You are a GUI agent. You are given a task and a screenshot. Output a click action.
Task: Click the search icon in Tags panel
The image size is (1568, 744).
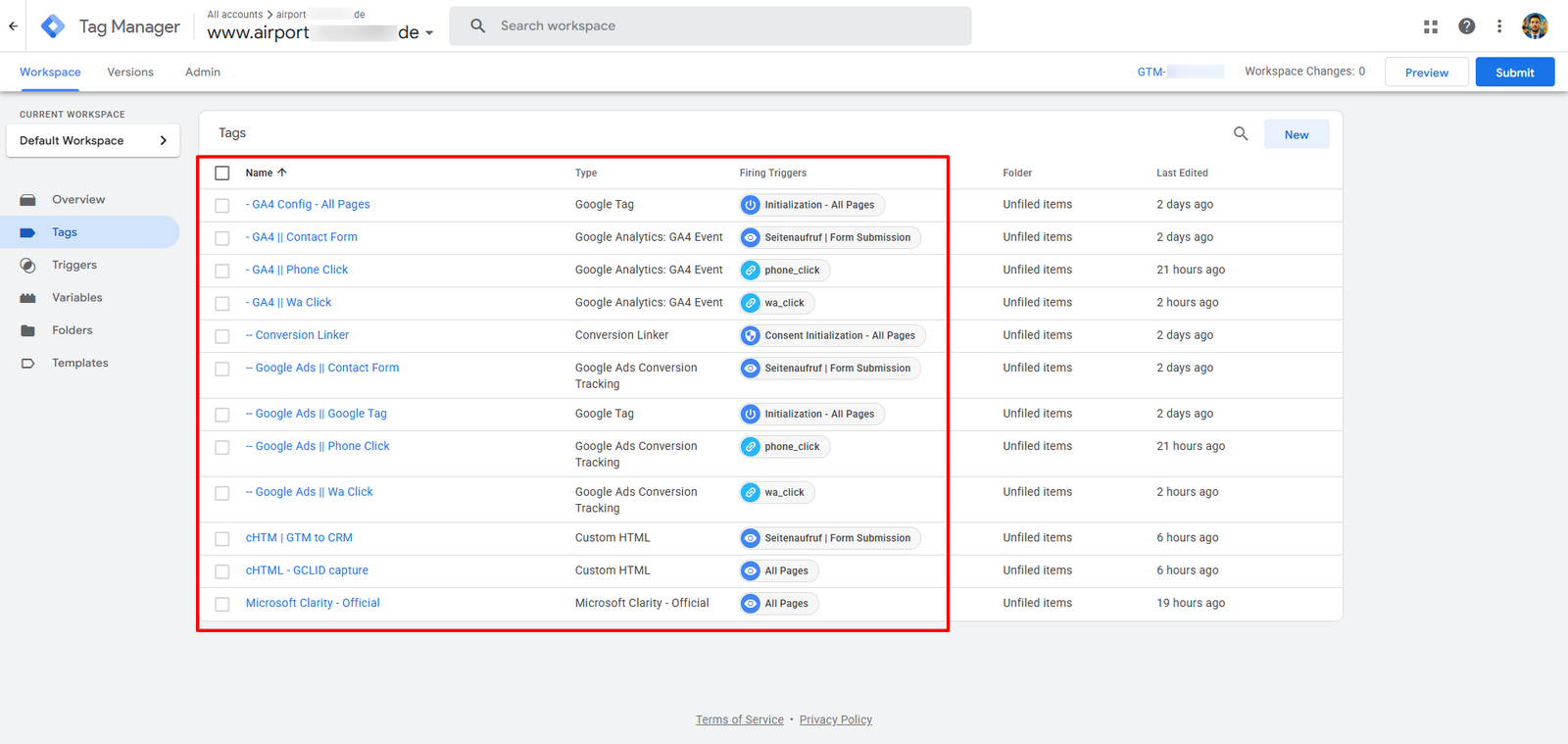tap(1241, 133)
